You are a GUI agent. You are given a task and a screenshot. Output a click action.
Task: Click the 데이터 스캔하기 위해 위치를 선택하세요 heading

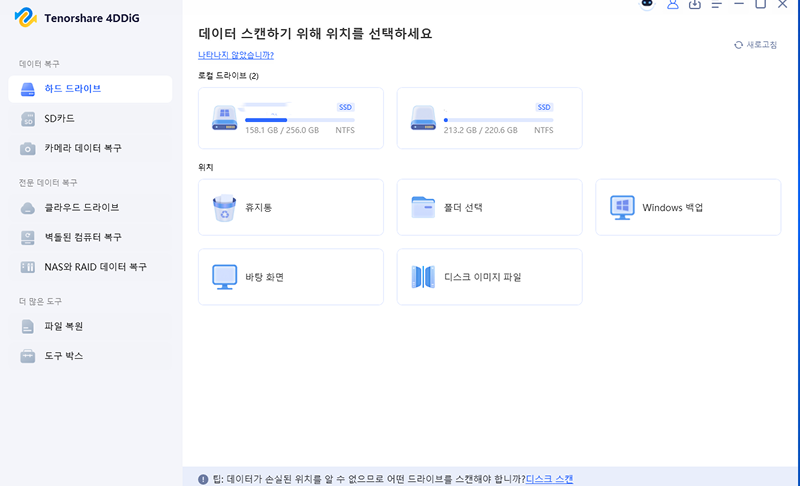tap(315, 34)
